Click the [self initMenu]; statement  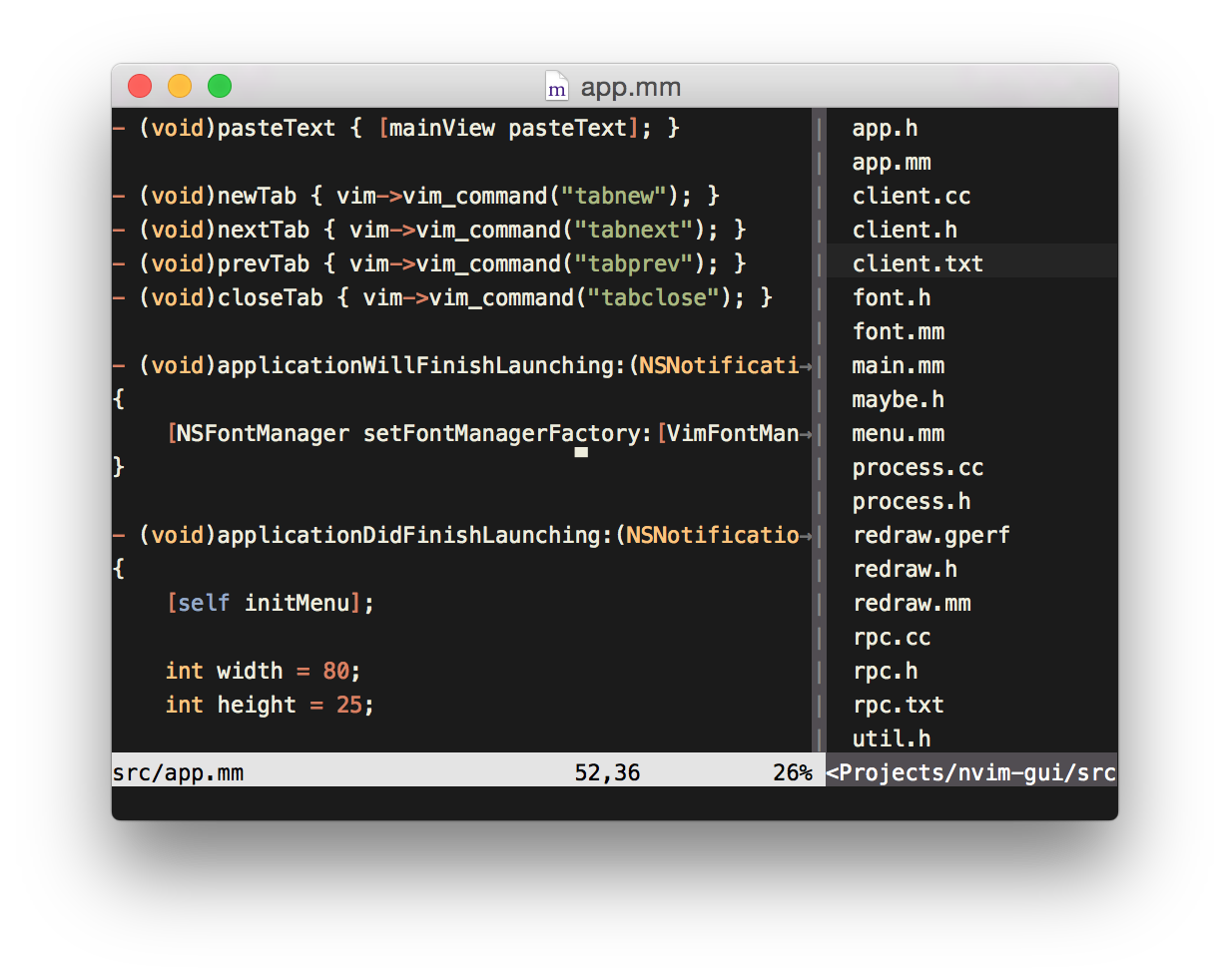(x=270, y=603)
